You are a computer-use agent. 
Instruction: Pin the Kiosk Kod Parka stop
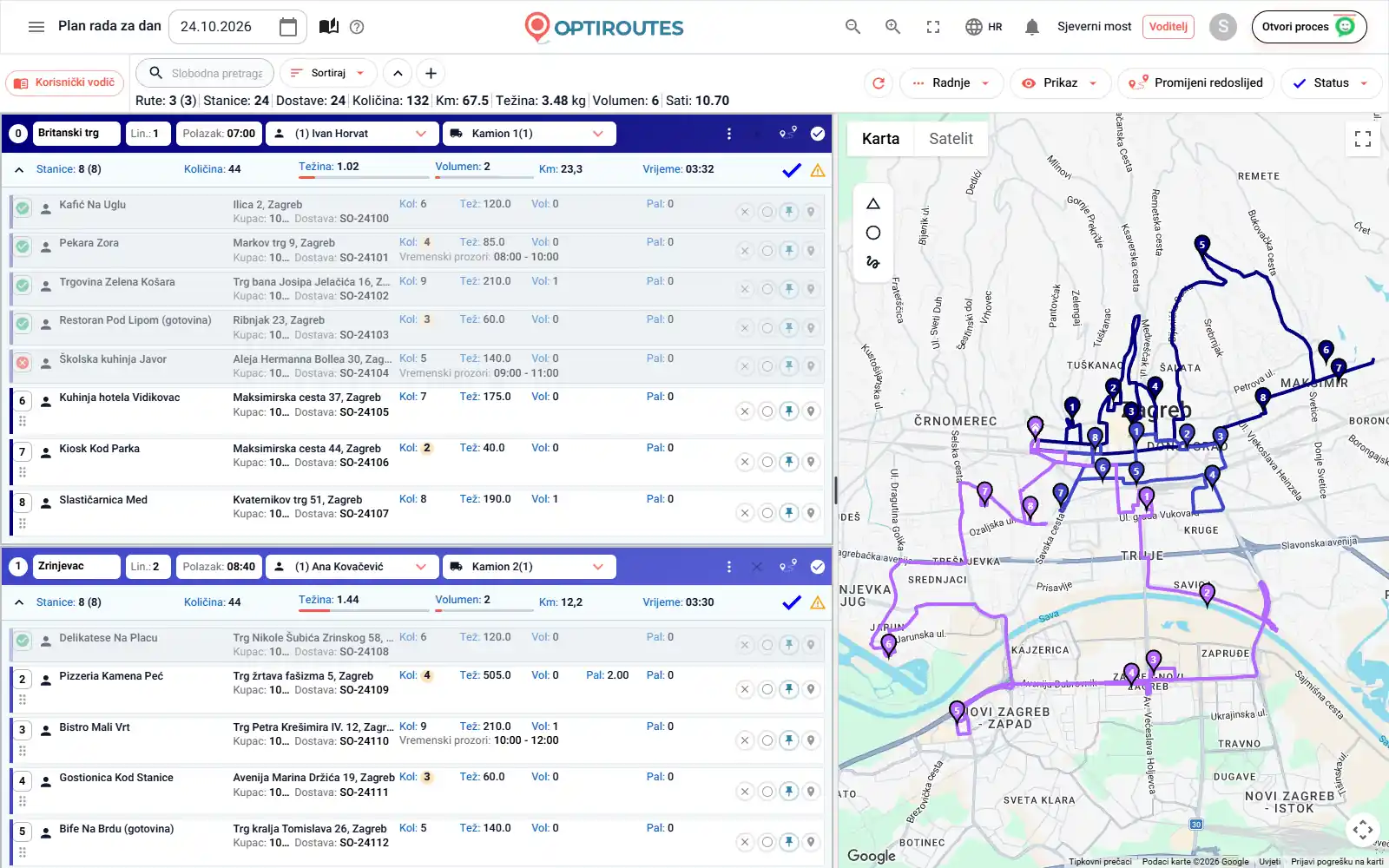[788, 462]
